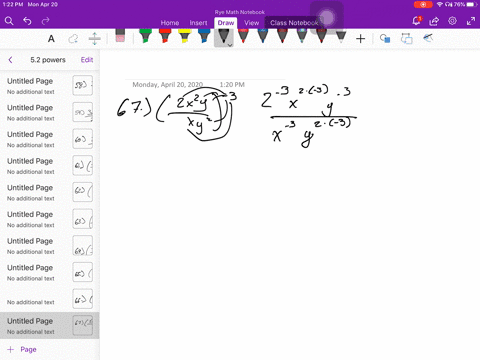Click the Rye Math Notebook title
Viewport: 480px width, 360px height.
(240, 12)
